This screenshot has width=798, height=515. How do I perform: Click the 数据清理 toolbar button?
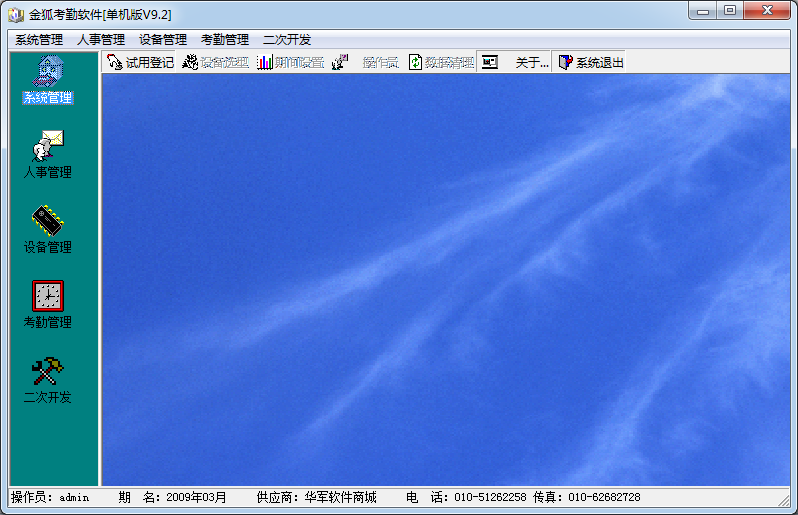441,63
